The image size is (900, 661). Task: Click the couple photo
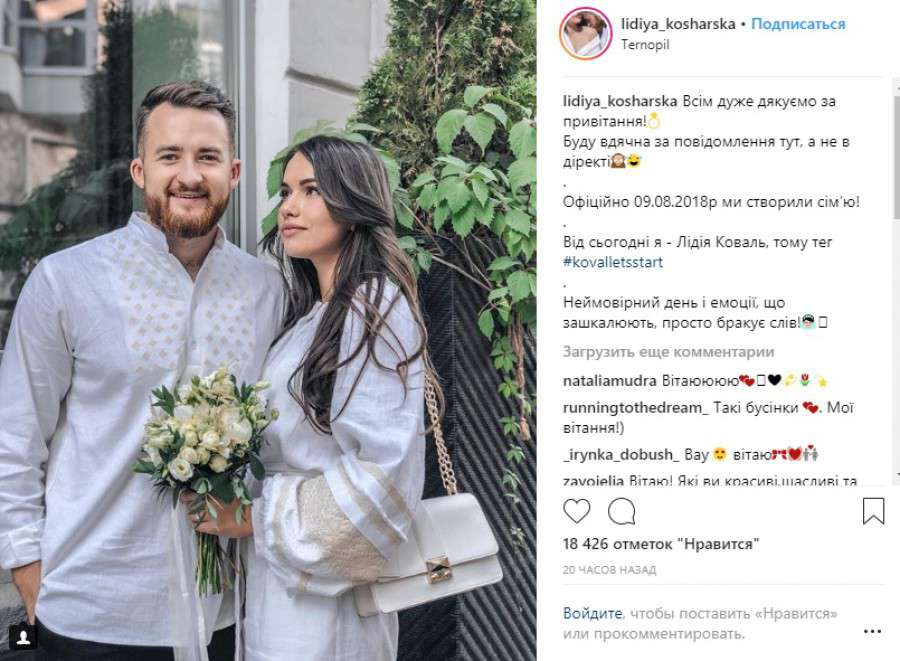pyautogui.click(x=268, y=330)
